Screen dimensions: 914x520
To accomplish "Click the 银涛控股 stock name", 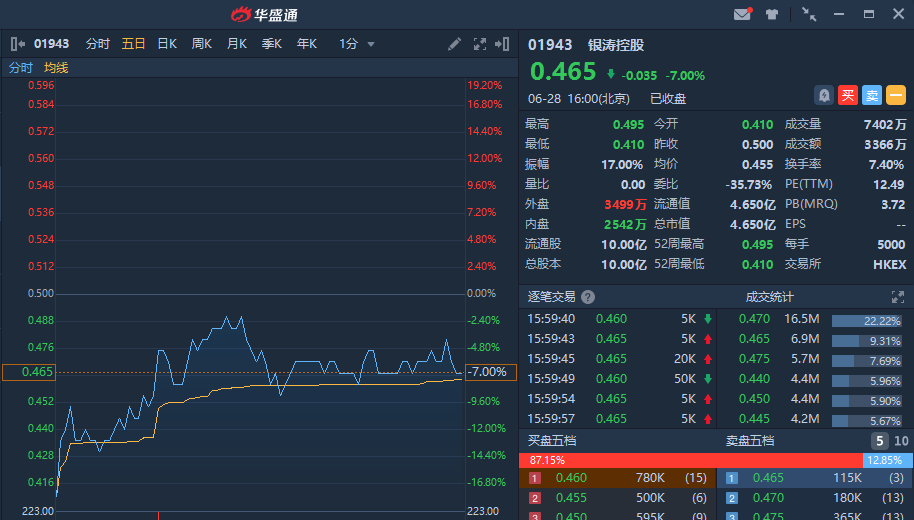I will pyautogui.click(x=616, y=45).
